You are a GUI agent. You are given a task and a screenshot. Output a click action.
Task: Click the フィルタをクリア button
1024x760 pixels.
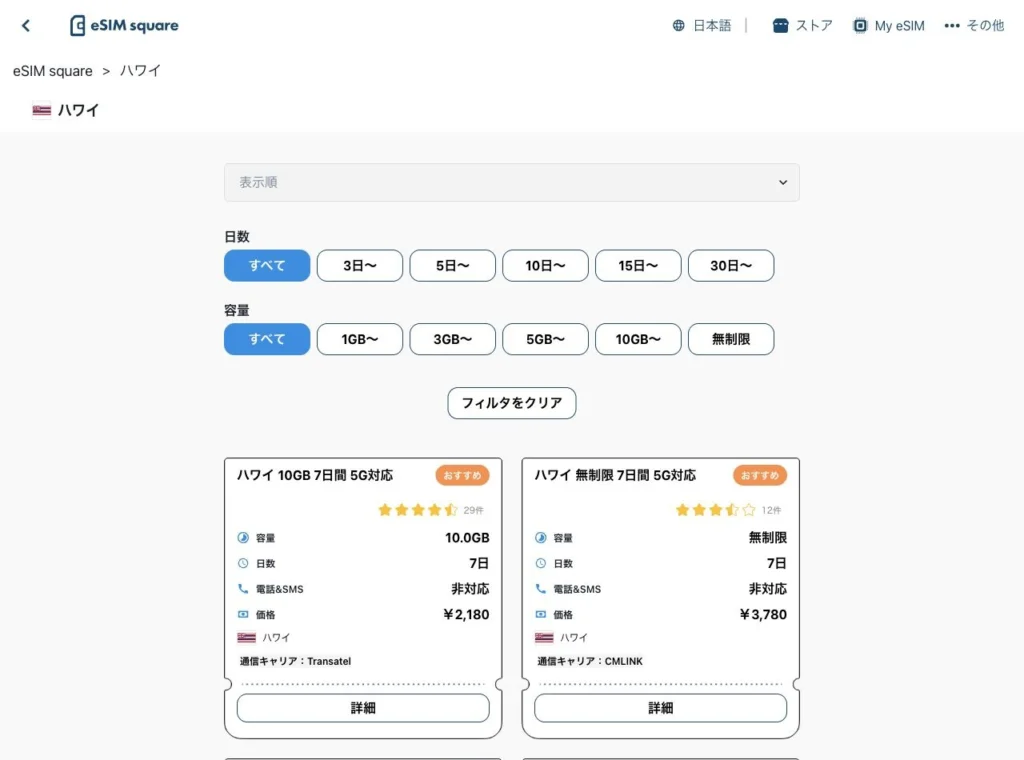coord(511,403)
